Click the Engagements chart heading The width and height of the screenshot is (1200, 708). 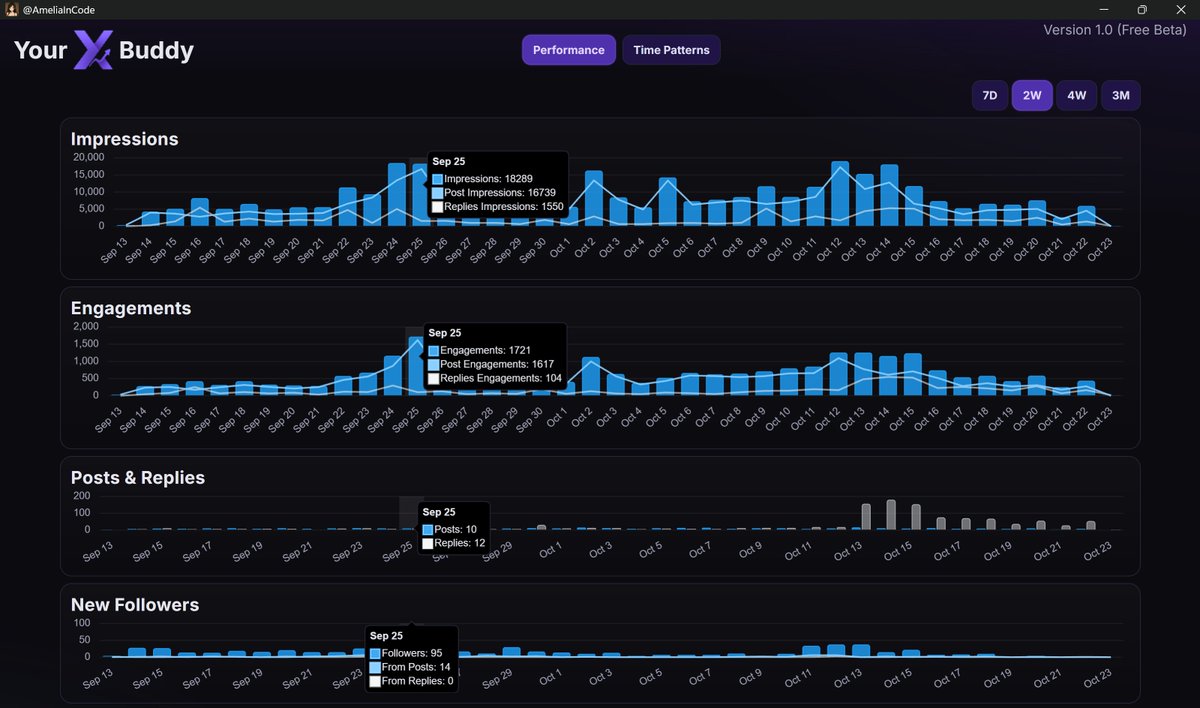(x=131, y=308)
